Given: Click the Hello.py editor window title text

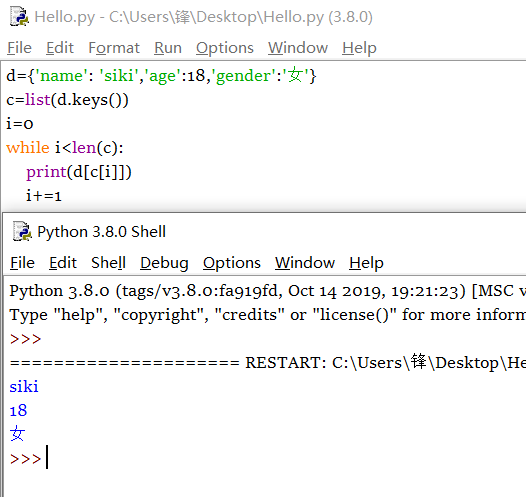Looking at the screenshot, I should [203, 17].
